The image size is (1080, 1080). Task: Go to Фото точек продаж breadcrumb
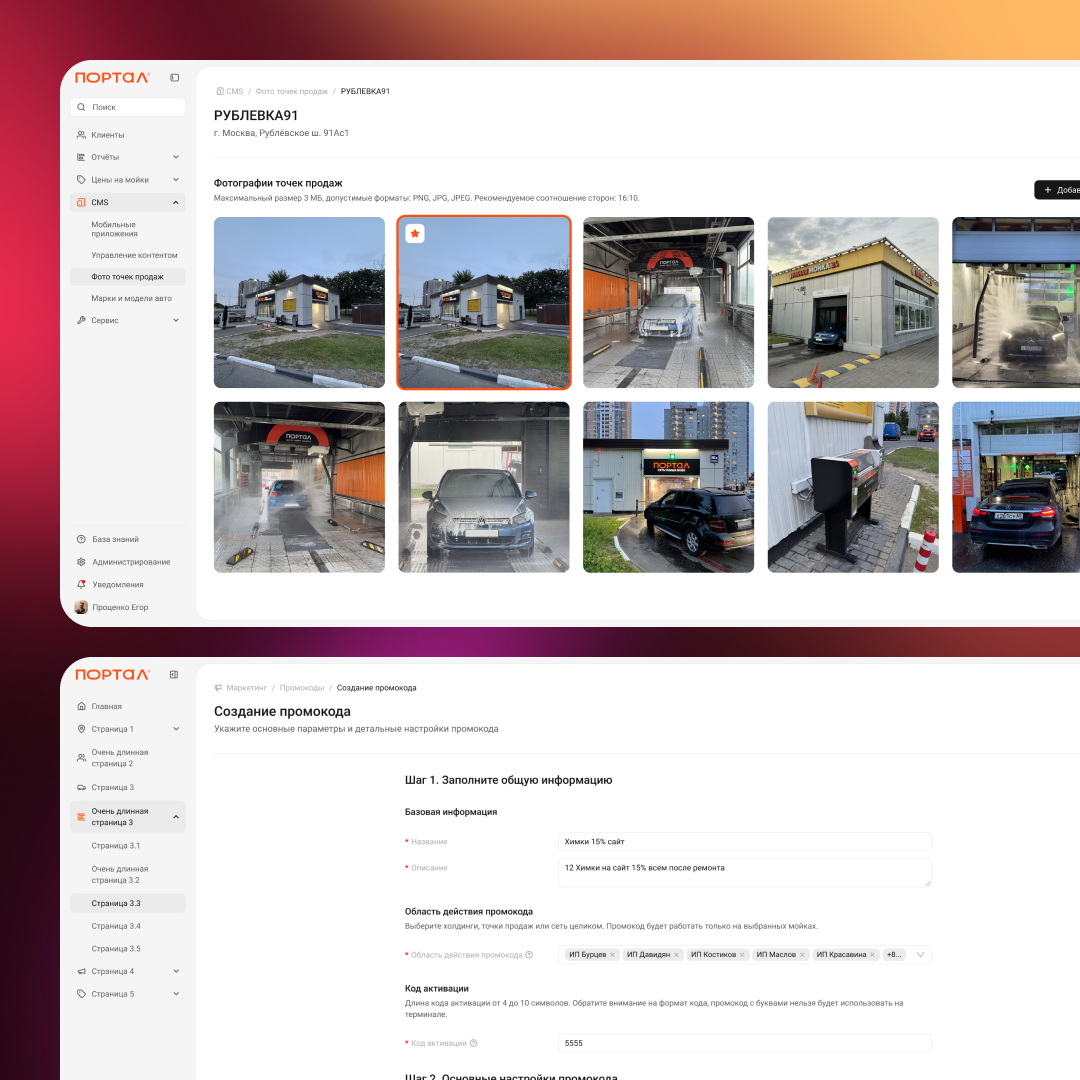tap(291, 91)
